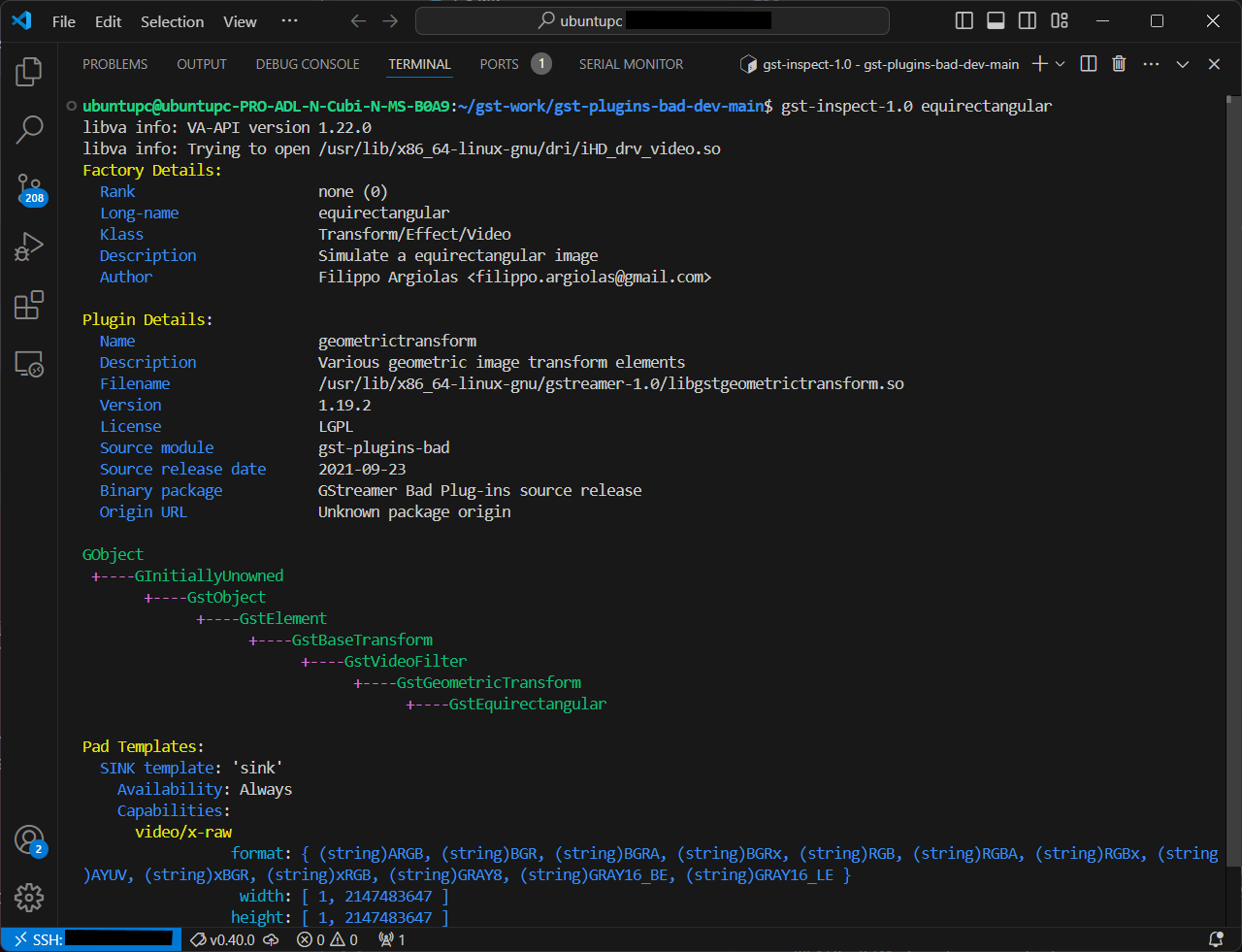The width and height of the screenshot is (1242, 952).
Task: Open Source Control with 208 changes
Action: (29, 189)
